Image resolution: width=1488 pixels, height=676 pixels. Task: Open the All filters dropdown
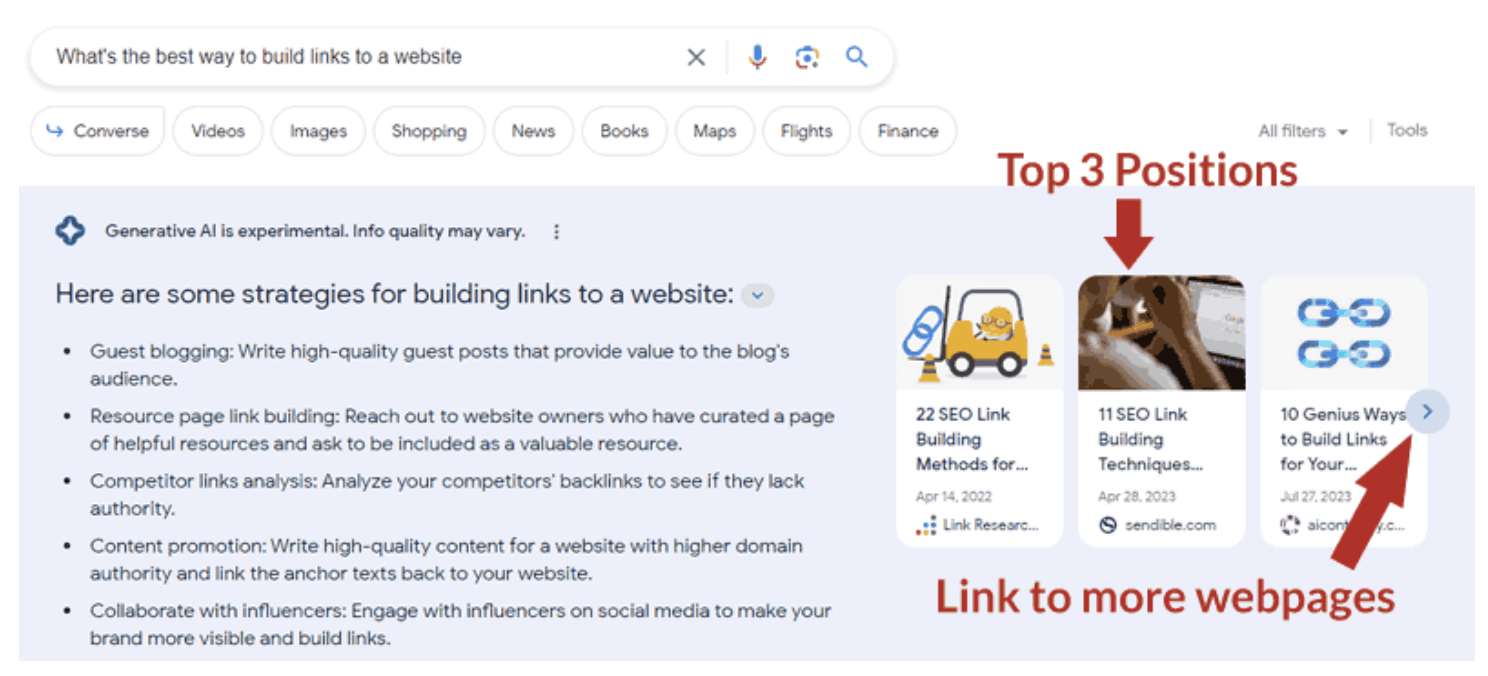tap(1302, 131)
